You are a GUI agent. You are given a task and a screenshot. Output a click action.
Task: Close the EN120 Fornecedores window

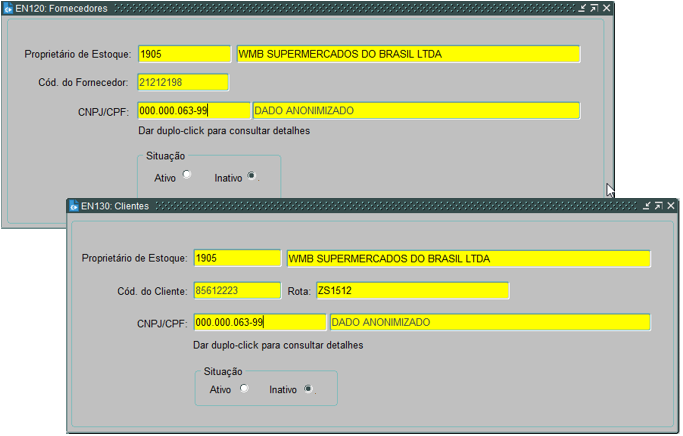606,8
